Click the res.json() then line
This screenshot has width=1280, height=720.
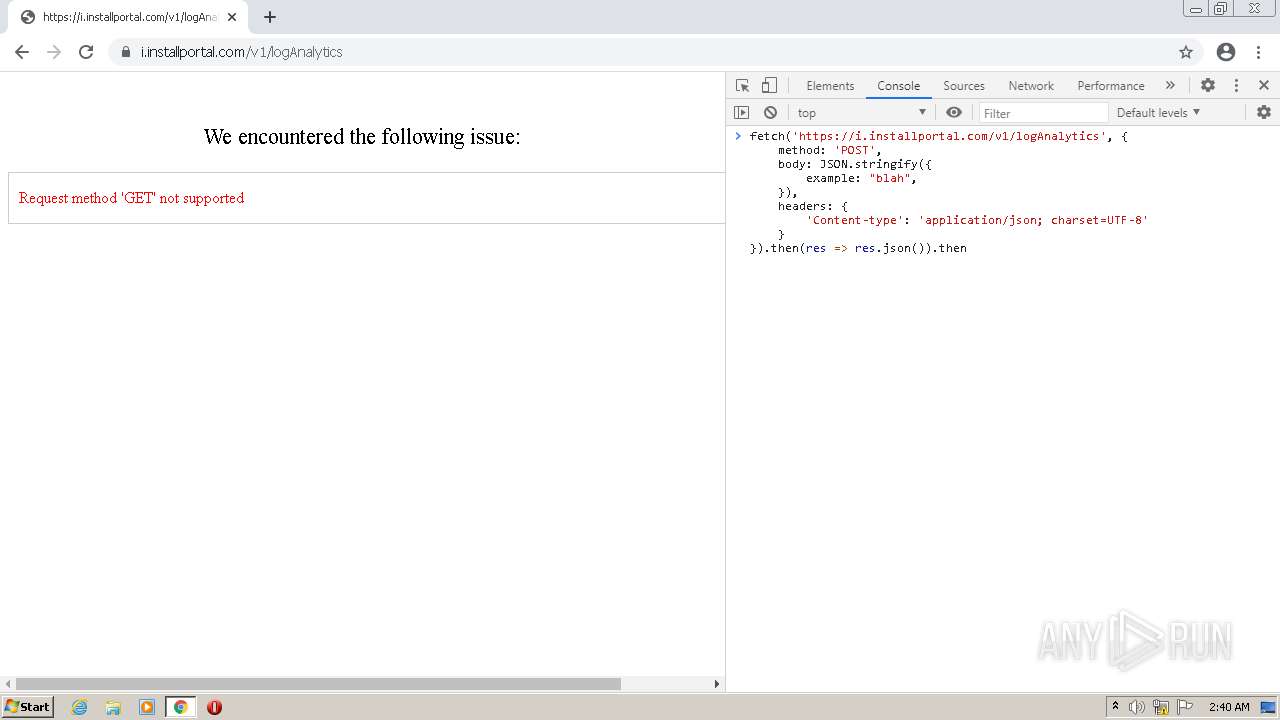858,248
